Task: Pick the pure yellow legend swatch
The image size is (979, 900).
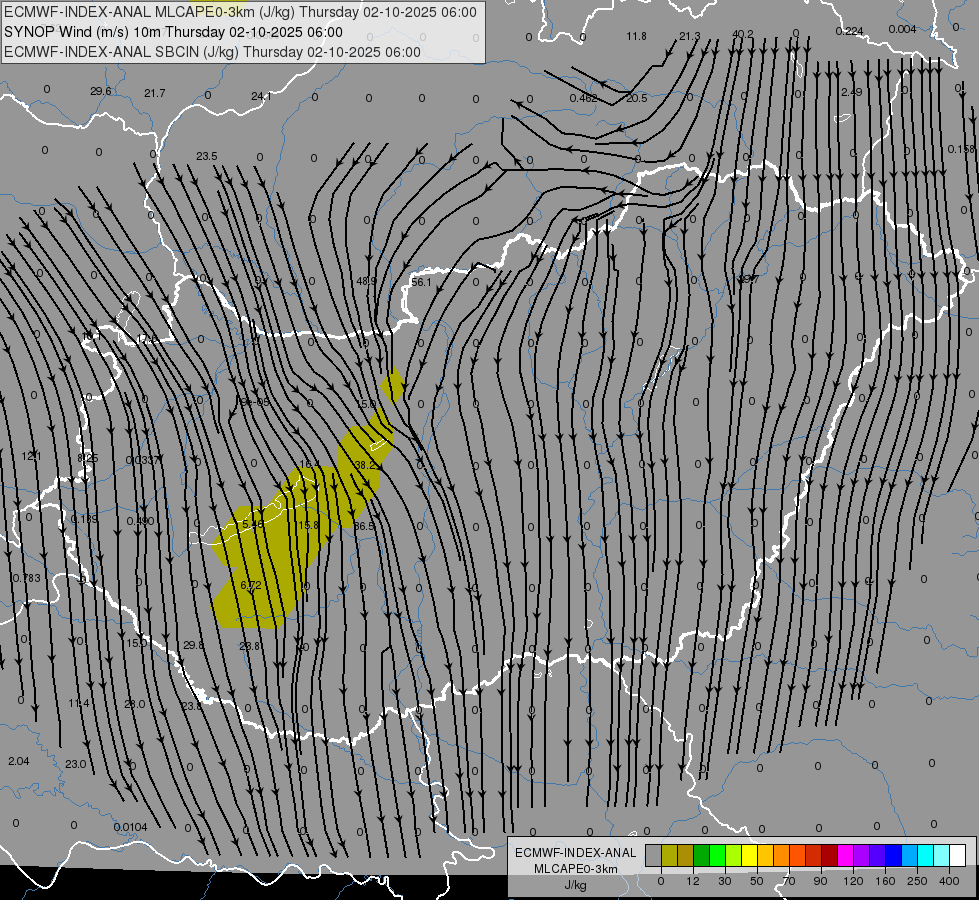Action: click(x=749, y=856)
